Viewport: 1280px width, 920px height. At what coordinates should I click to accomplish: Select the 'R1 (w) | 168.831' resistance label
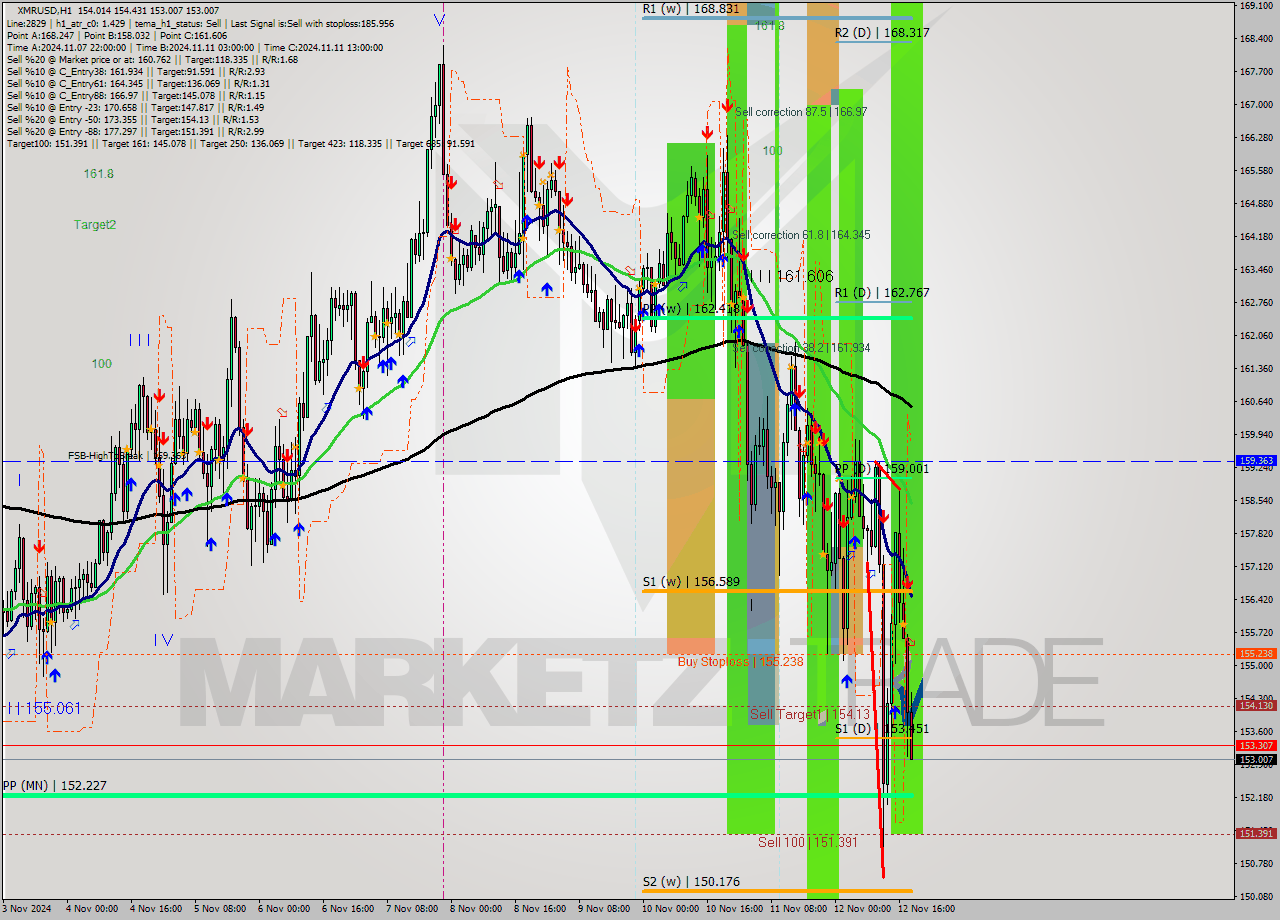691,8
